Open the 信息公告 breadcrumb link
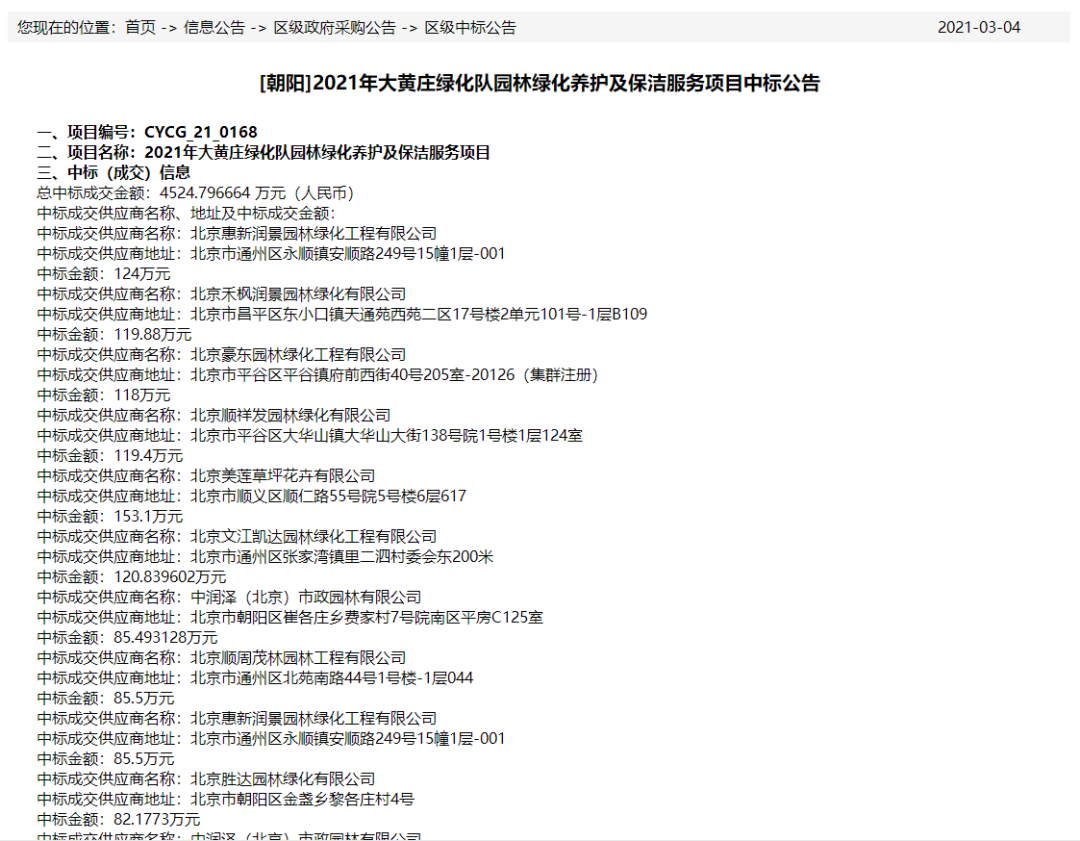This screenshot has height=841, width=1080. pyautogui.click(x=214, y=28)
